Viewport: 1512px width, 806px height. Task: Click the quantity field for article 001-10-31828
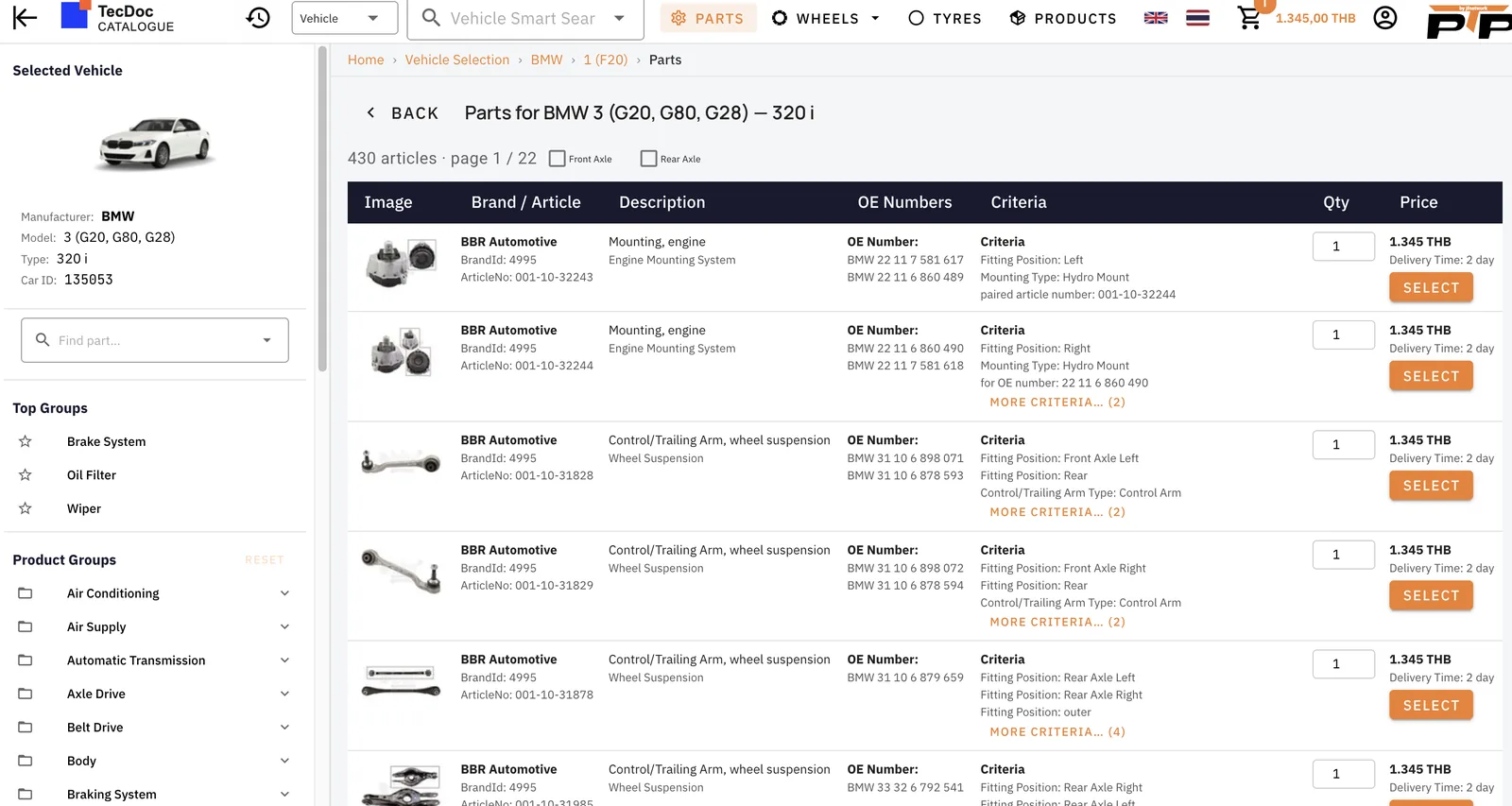(1344, 445)
